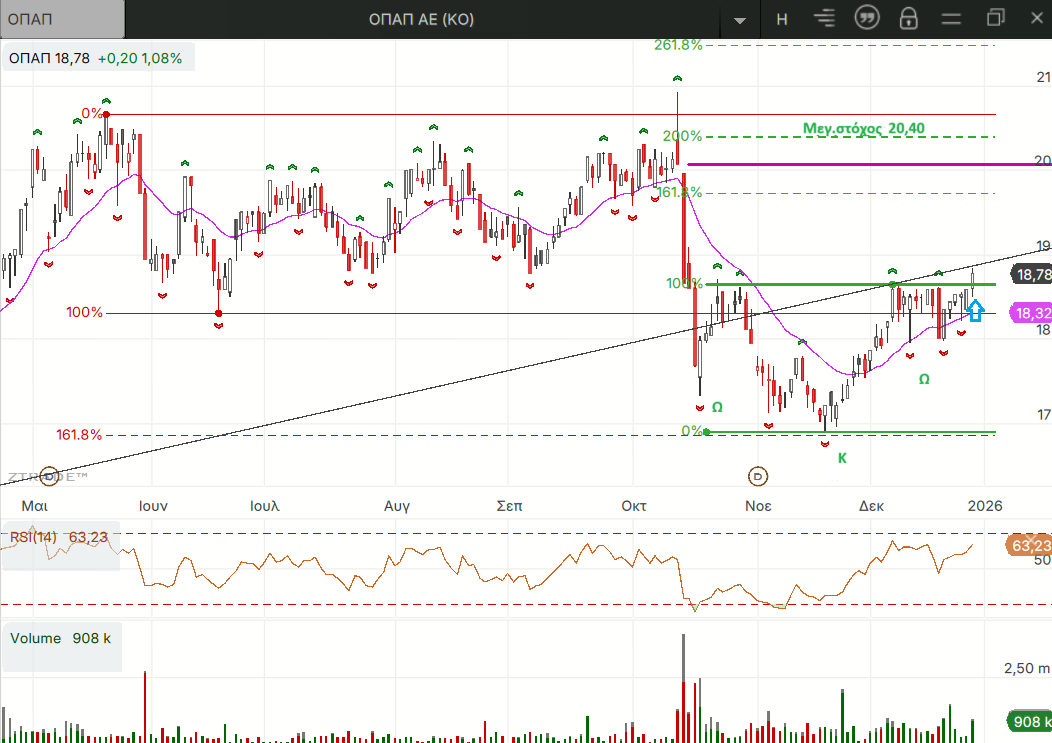The image size is (1052, 743).
Task: Restore the window using title bar button
Action: (995, 18)
